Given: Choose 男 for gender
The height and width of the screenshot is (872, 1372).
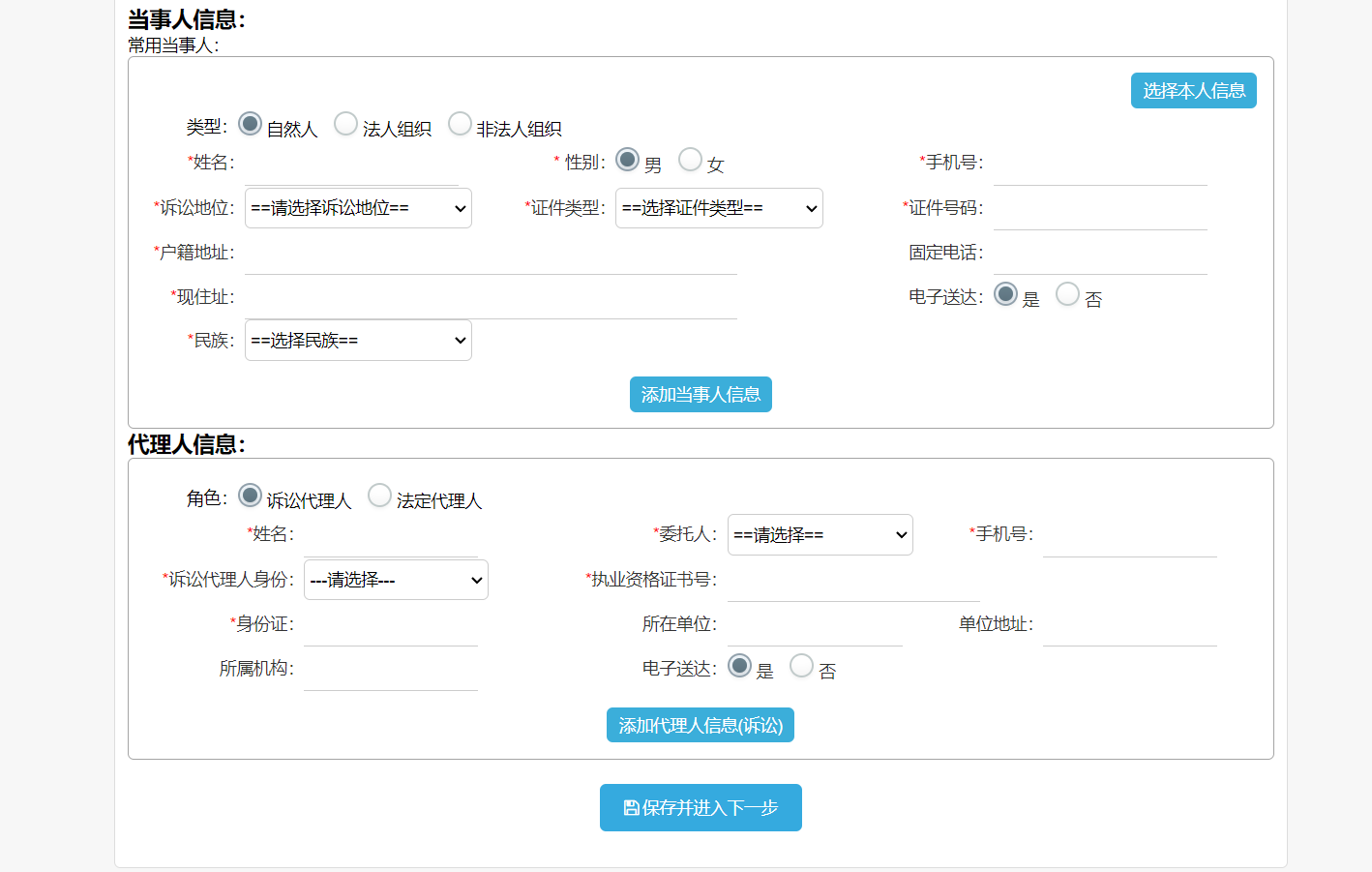Looking at the screenshot, I should (627, 160).
